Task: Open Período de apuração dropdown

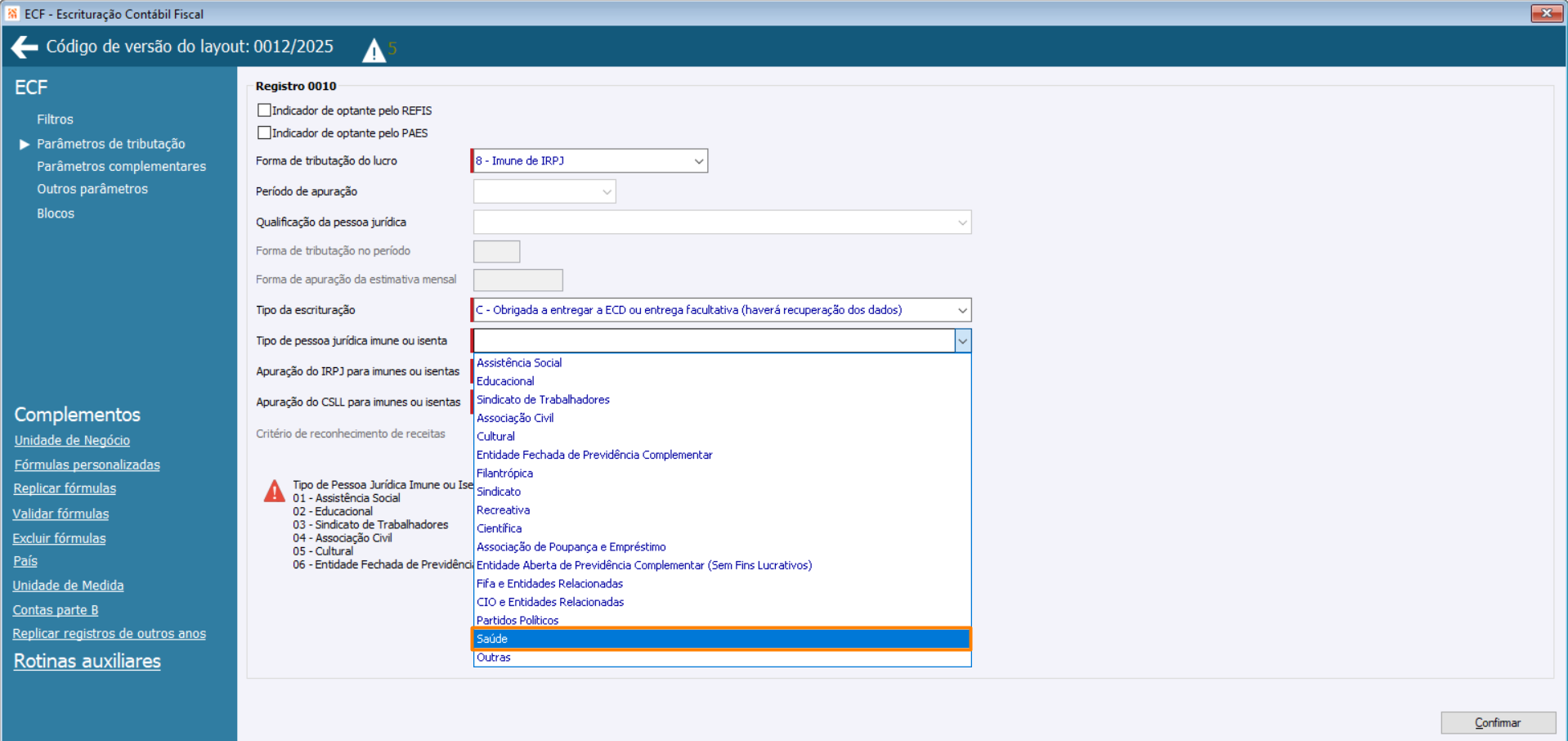Action: (x=544, y=191)
